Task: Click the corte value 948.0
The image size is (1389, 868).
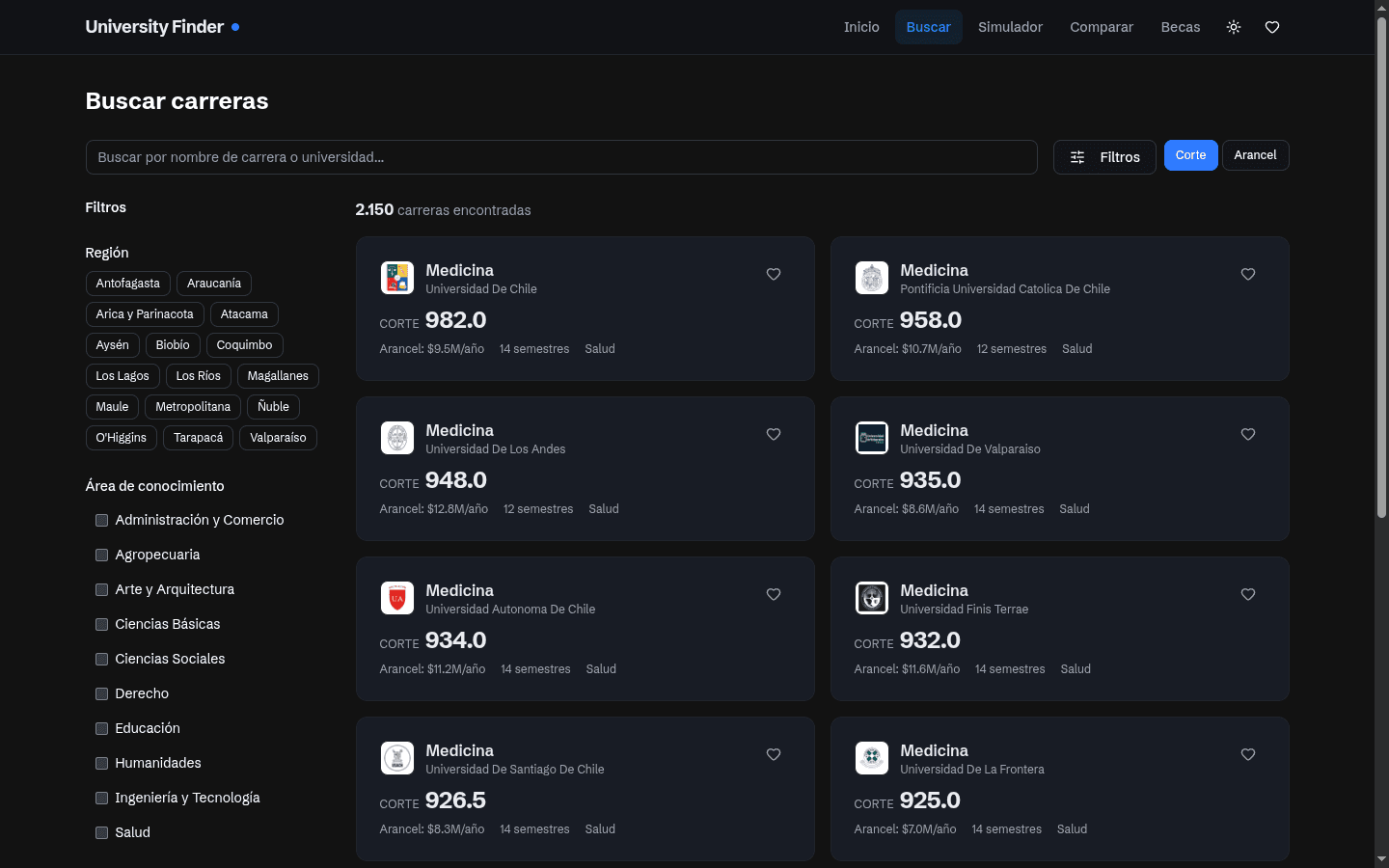Action: point(456,480)
